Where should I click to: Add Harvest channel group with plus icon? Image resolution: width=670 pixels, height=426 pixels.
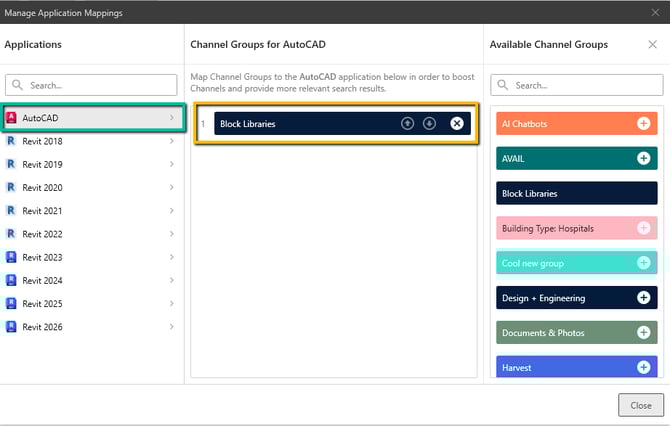tap(643, 367)
